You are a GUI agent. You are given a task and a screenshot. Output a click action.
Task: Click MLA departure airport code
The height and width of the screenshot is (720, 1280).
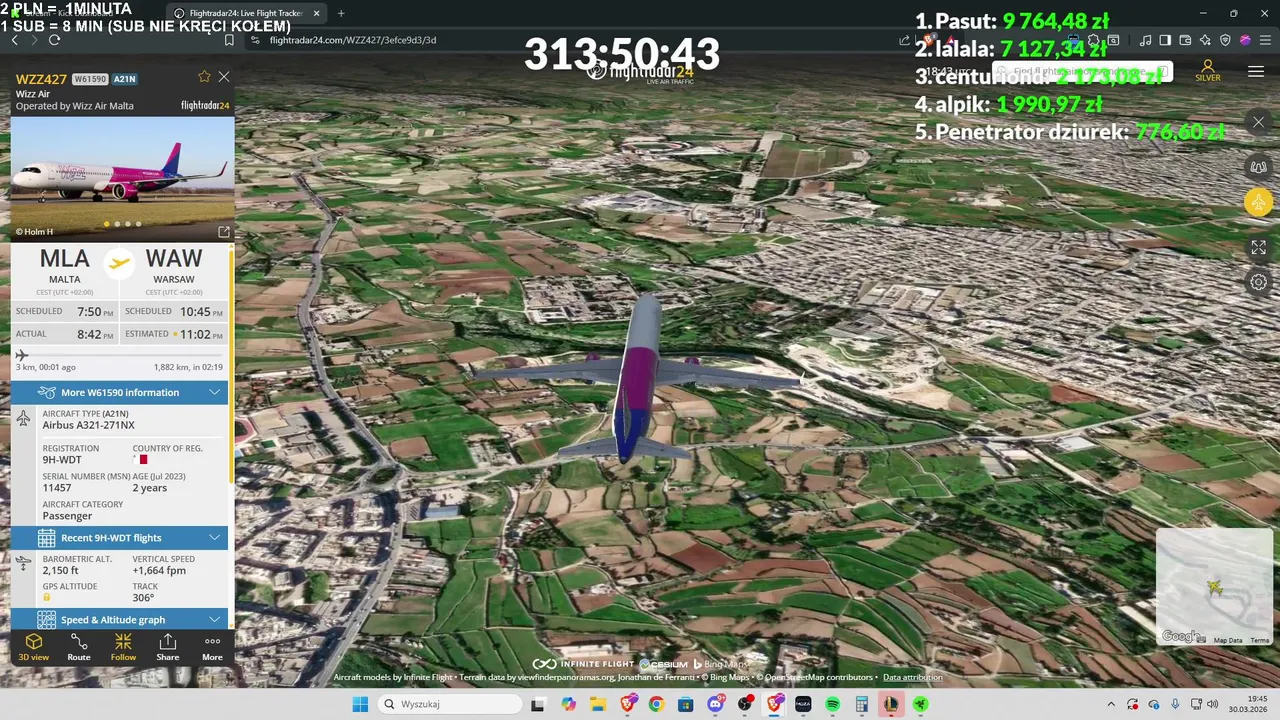pos(64,260)
